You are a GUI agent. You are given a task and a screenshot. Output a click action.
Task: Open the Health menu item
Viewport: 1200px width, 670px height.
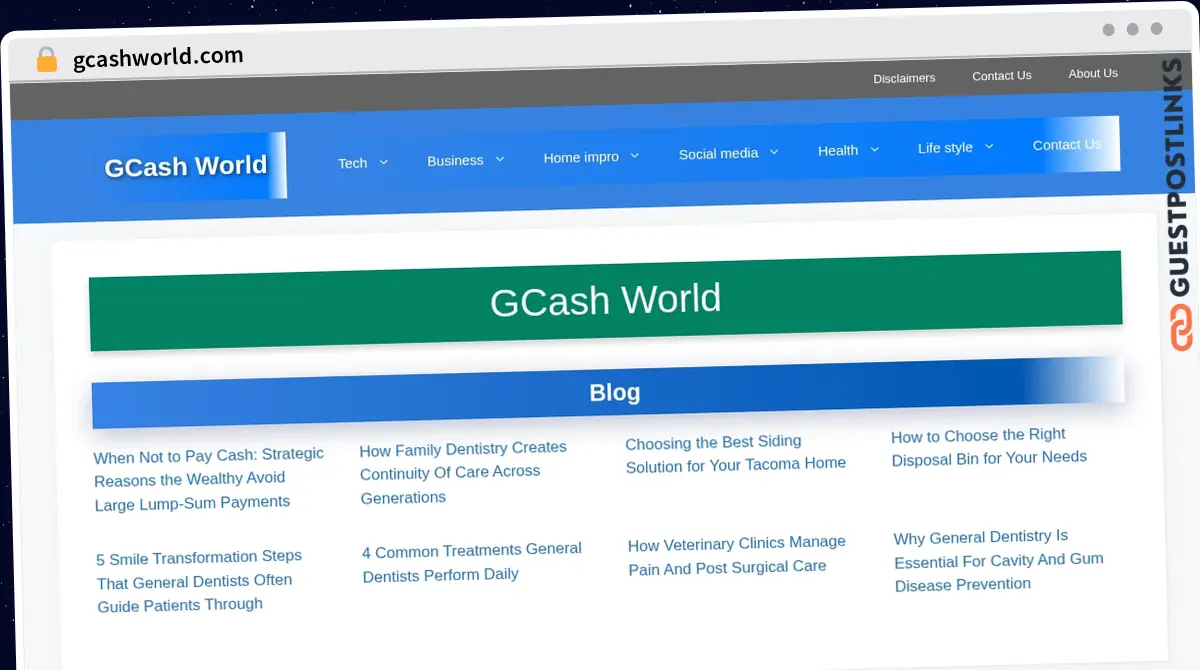coord(838,150)
